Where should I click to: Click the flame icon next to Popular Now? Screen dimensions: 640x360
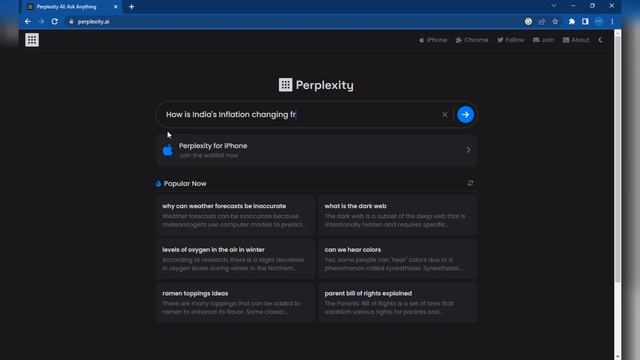coord(158,184)
